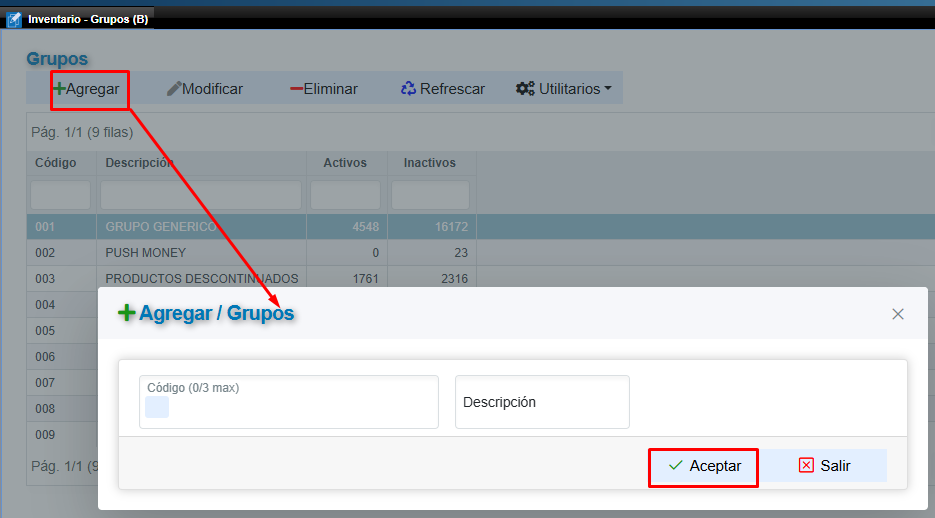Click the 16172 Inactivos value

pos(451,227)
